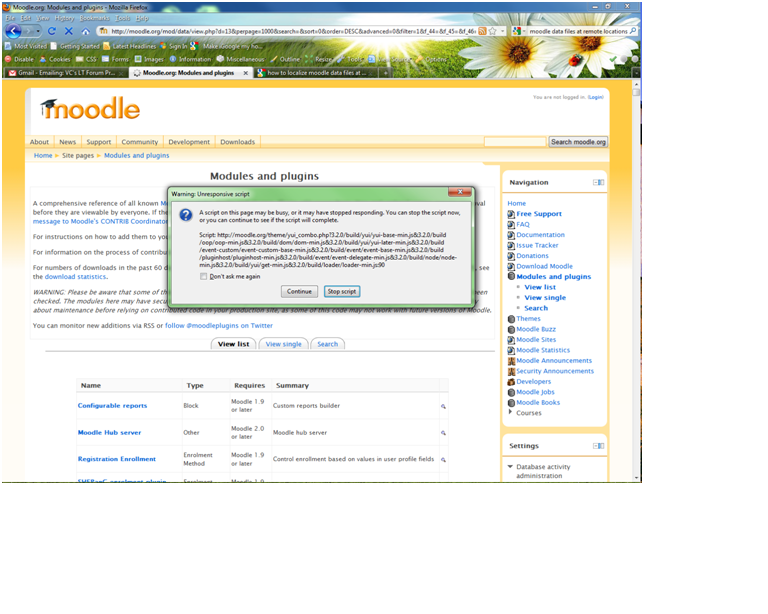Image resolution: width=768 pixels, height=614 pixels.
Task: Open Issue Tracker in Navigation block
Action: click(537, 245)
